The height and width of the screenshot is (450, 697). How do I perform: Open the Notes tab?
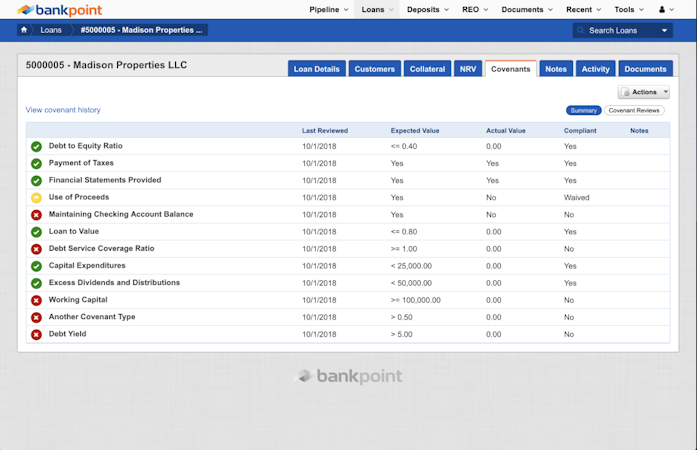point(556,69)
